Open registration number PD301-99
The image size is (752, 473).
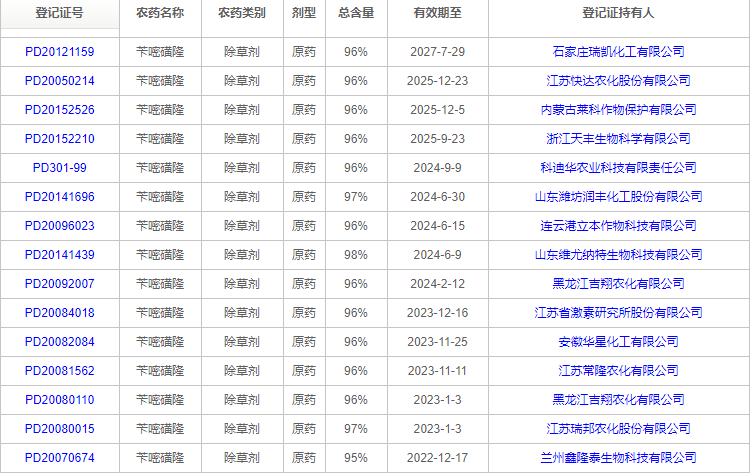(59, 168)
